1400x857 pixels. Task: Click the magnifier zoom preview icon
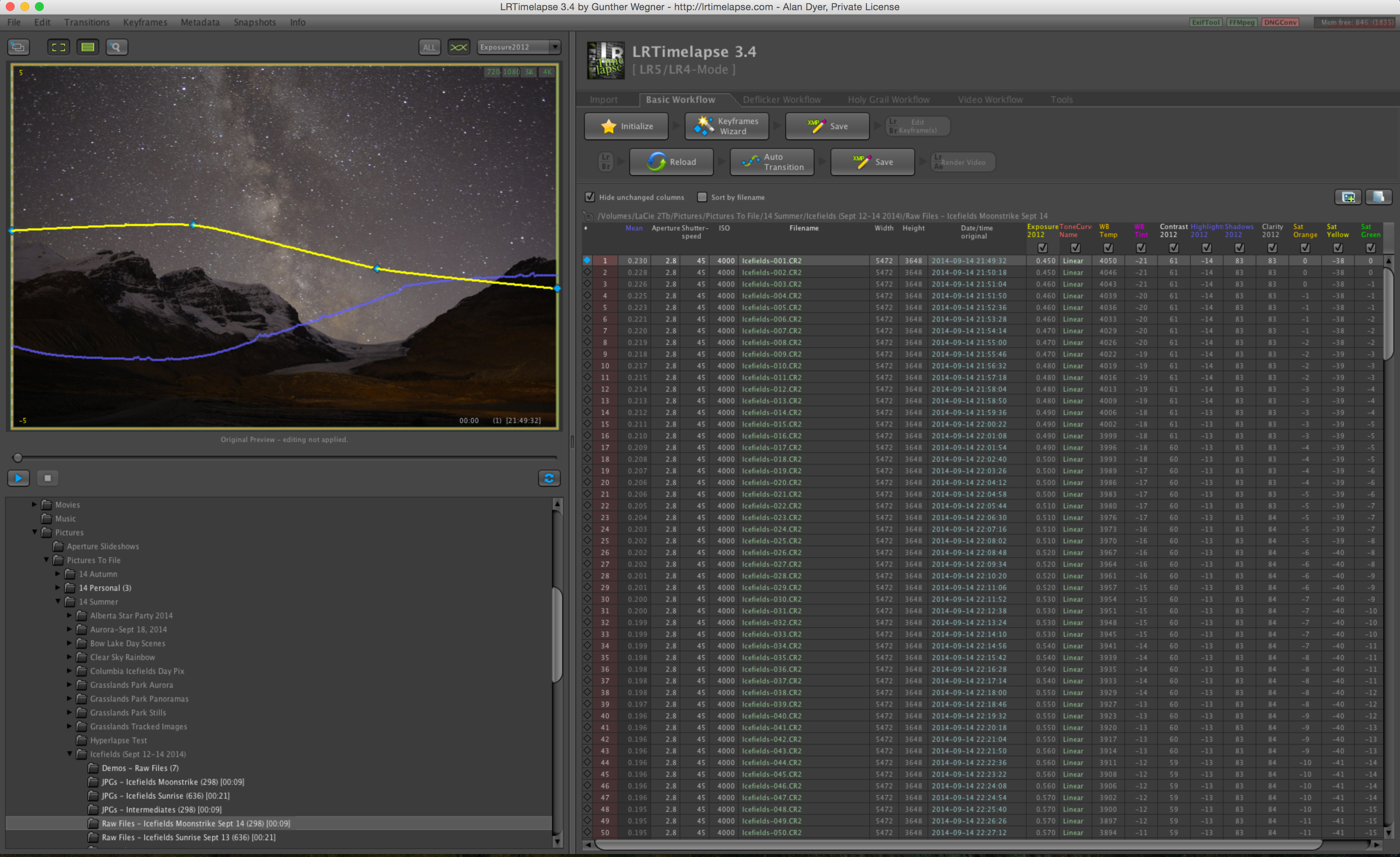coord(116,47)
